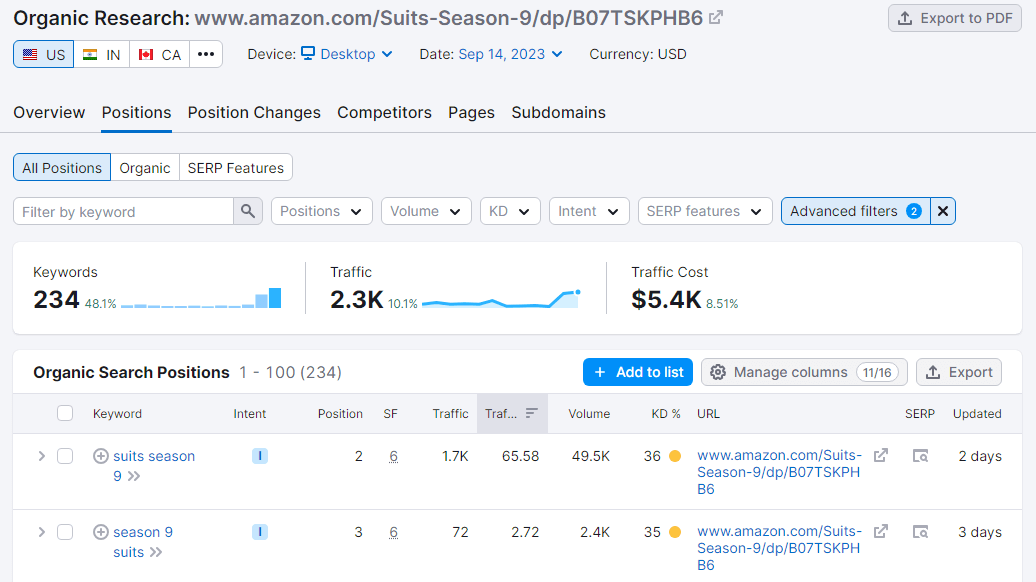This screenshot has height=582, width=1036.
Task: Switch to the Position Changes tab
Action: coord(254,112)
